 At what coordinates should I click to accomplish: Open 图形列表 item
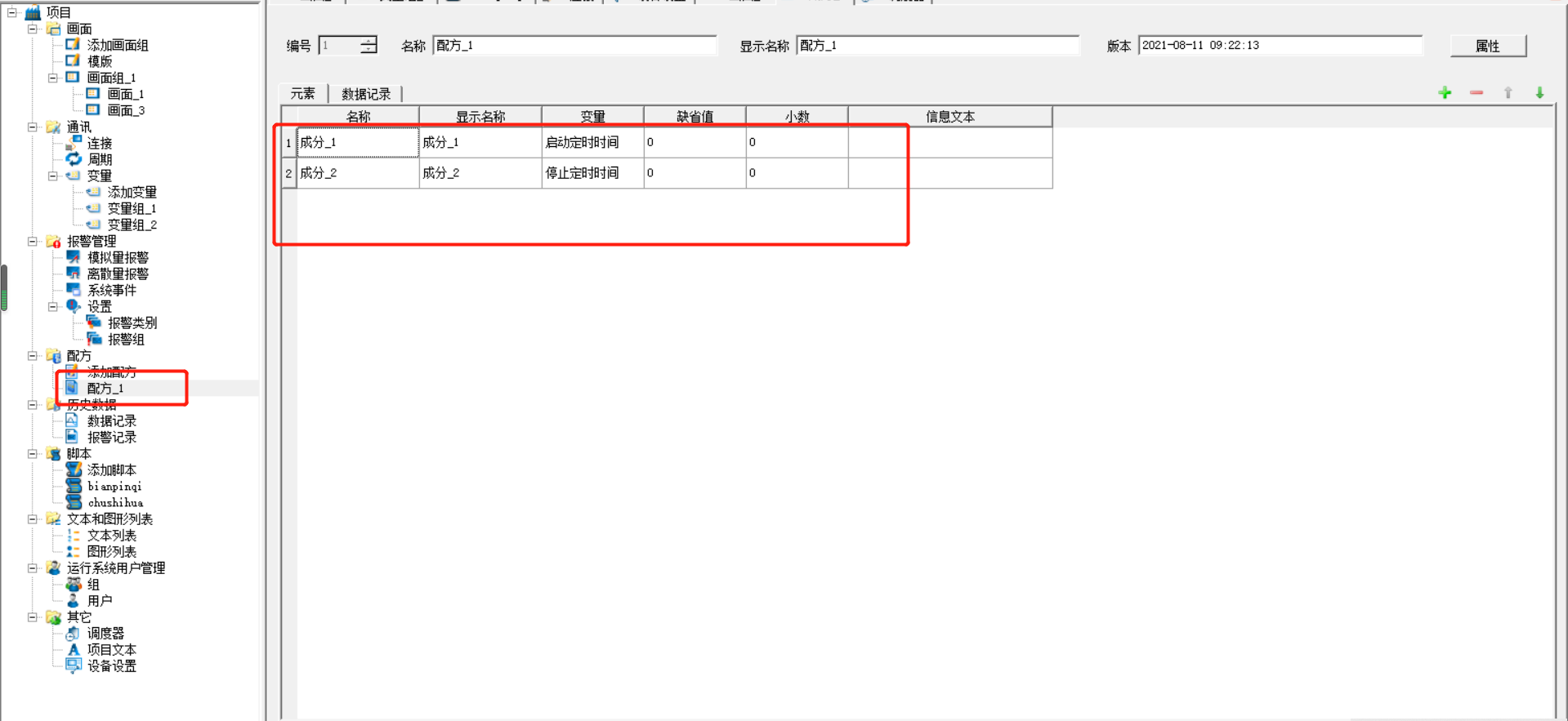point(112,551)
